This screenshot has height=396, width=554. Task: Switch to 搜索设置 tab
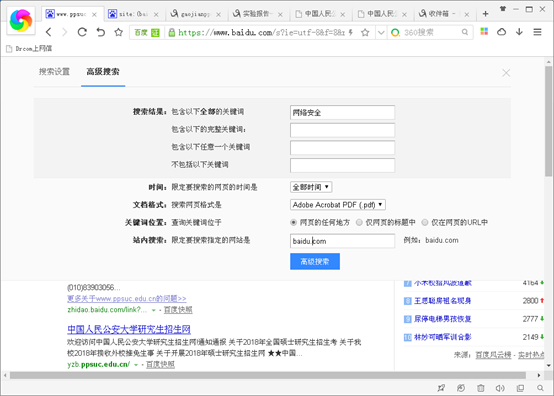54,72
